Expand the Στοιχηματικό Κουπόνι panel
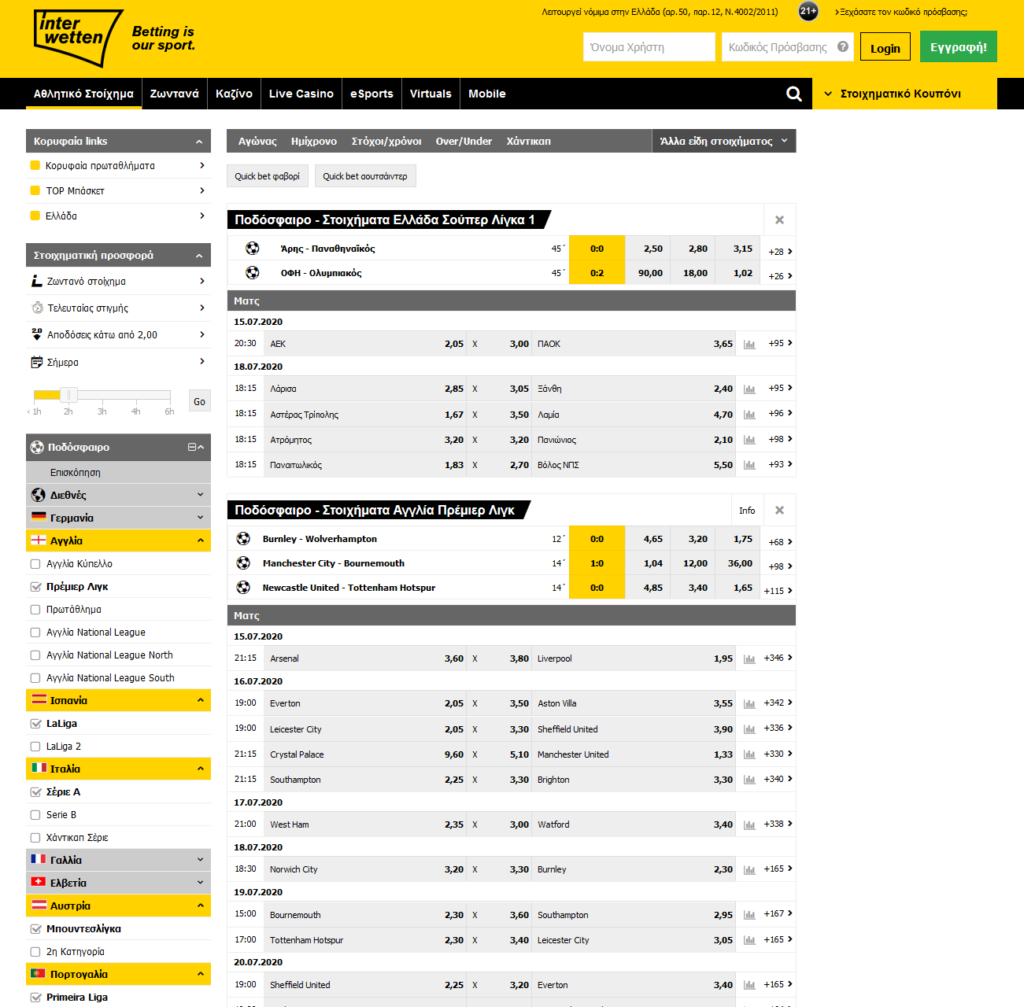This screenshot has height=1007, width=1024. 904,94
